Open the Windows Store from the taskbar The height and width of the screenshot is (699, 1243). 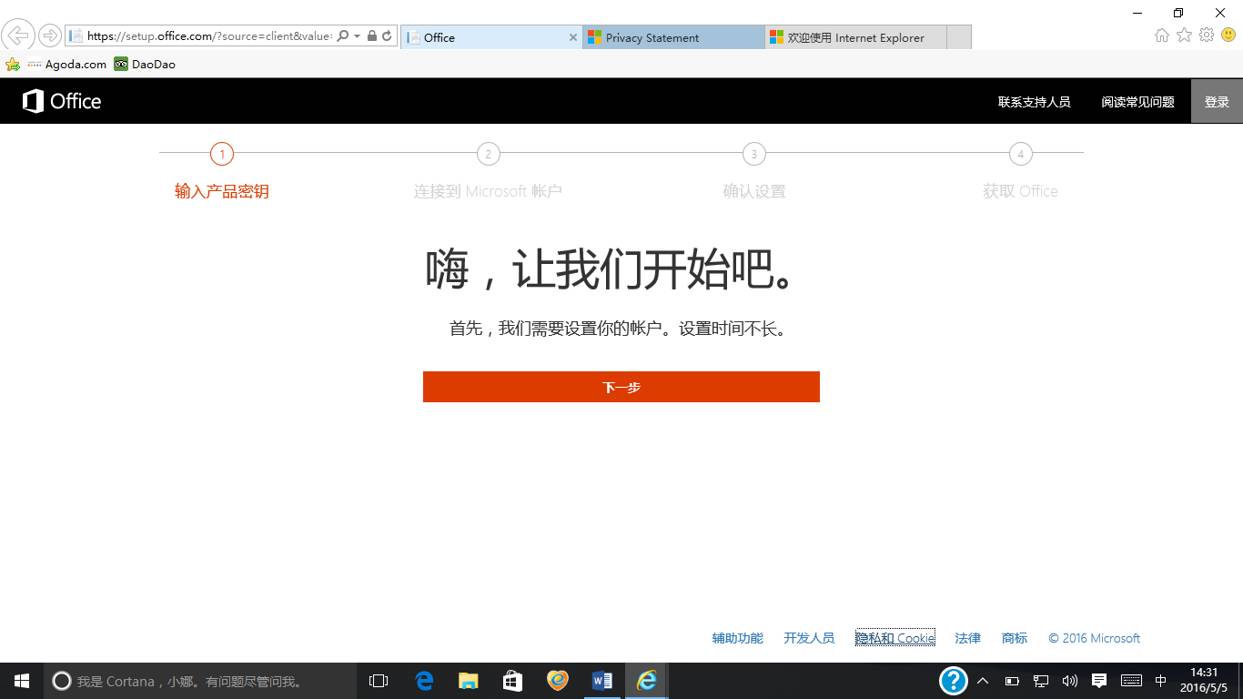coord(512,681)
